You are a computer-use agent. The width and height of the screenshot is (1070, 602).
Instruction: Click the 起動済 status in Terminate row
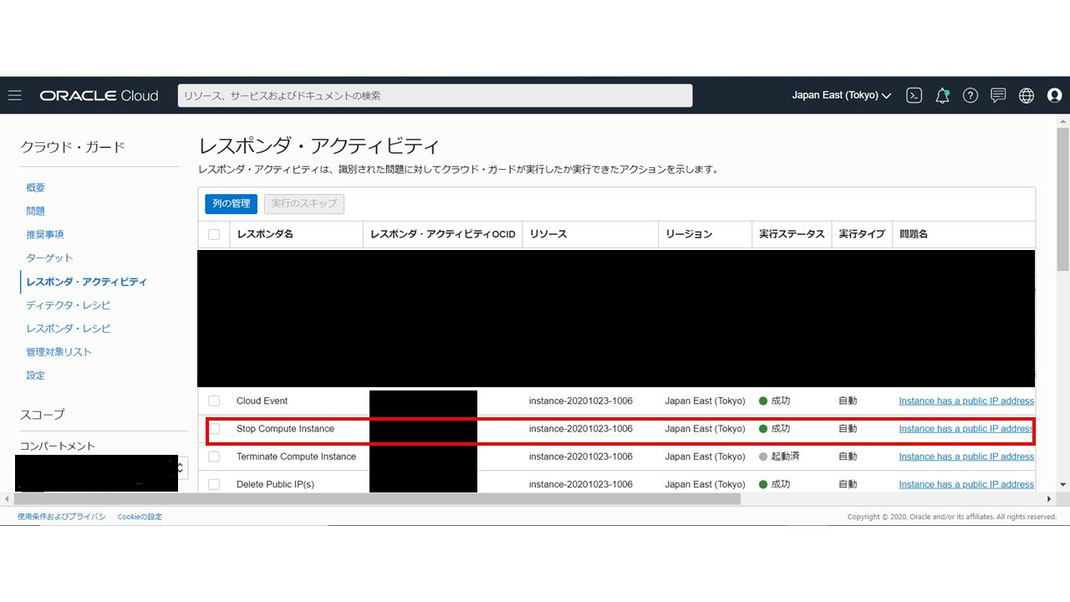779,457
